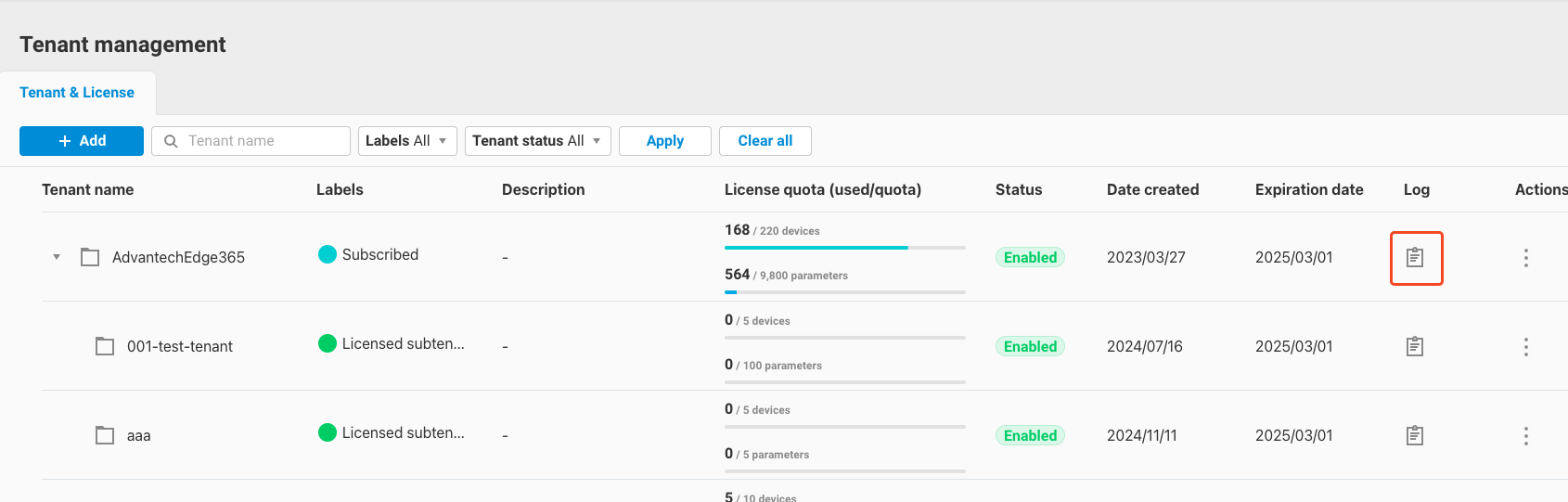This screenshot has width=1568, height=502.
Task: Focus the Tenant name search field
Action: pos(262,141)
